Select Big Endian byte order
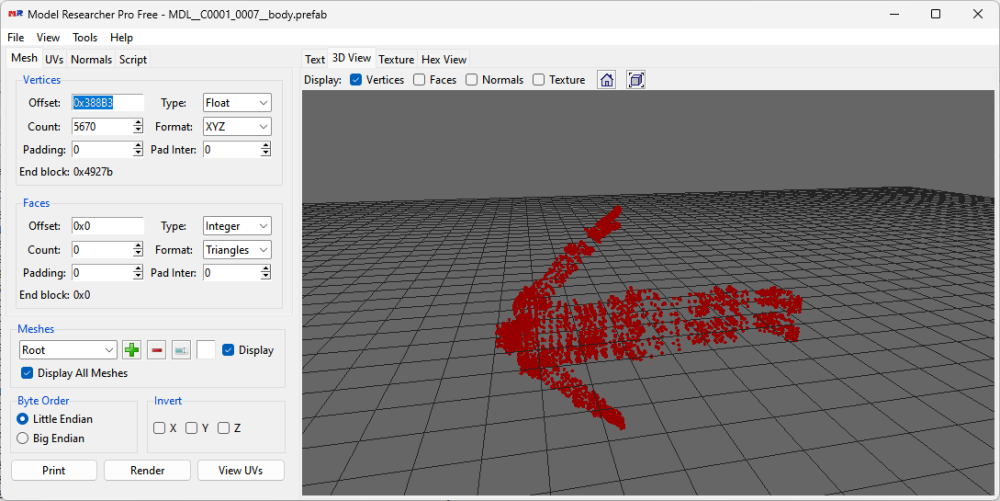 (x=22, y=439)
